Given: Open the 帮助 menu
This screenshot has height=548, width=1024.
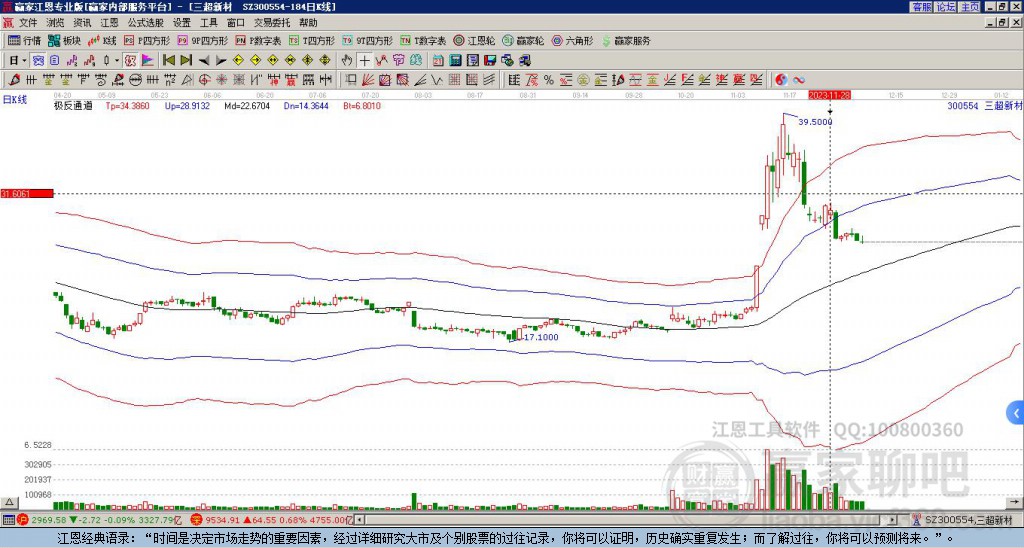Looking at the screenshot, I should 308,23.
